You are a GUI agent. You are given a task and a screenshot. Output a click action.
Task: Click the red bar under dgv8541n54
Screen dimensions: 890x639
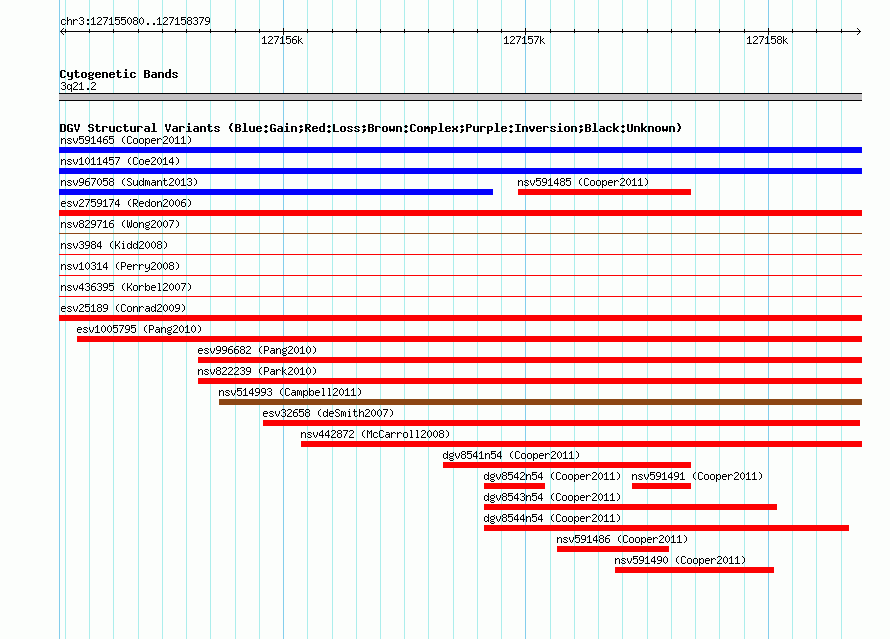(x=567, y=465)
